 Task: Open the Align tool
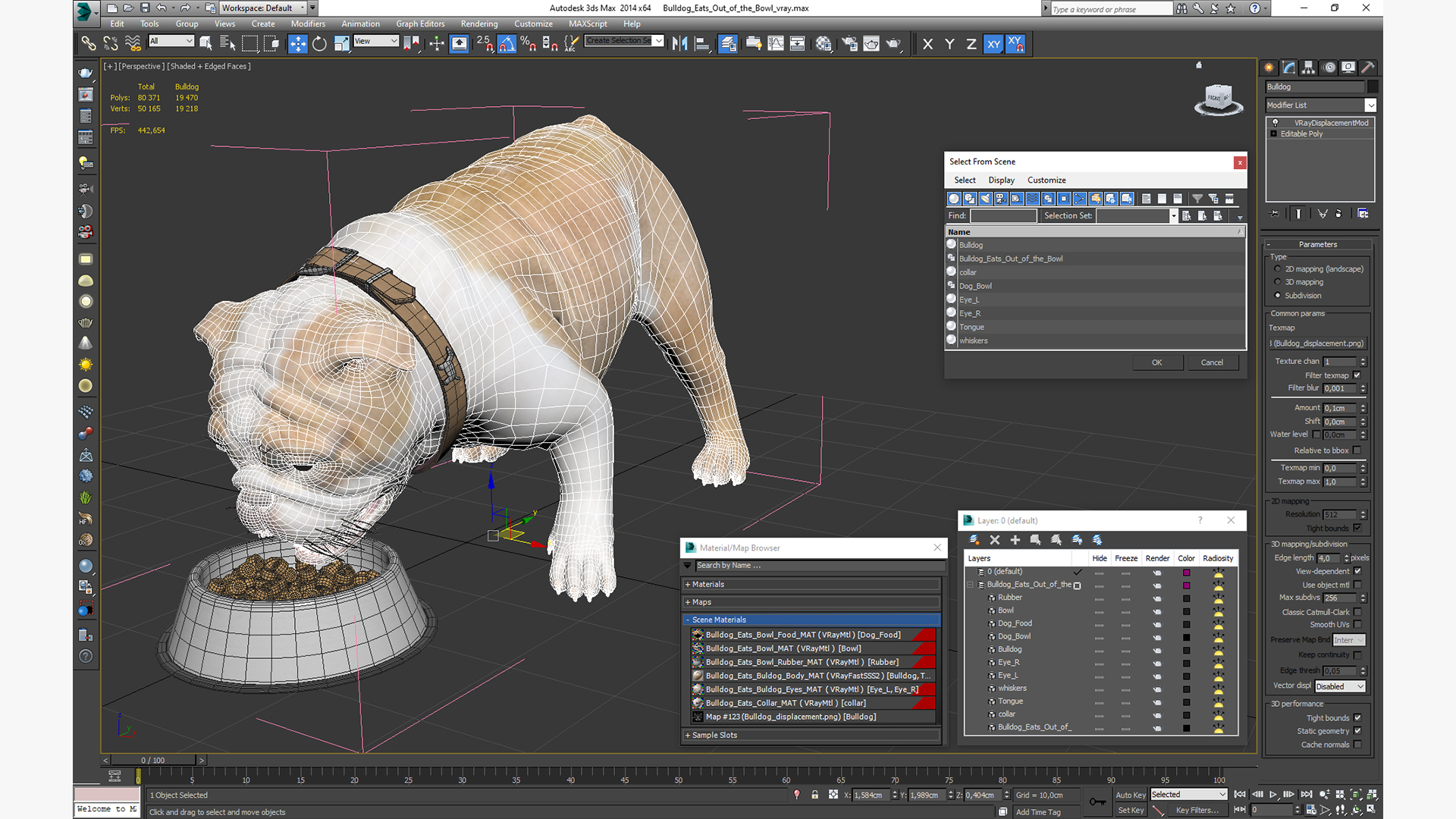point(702,43)
